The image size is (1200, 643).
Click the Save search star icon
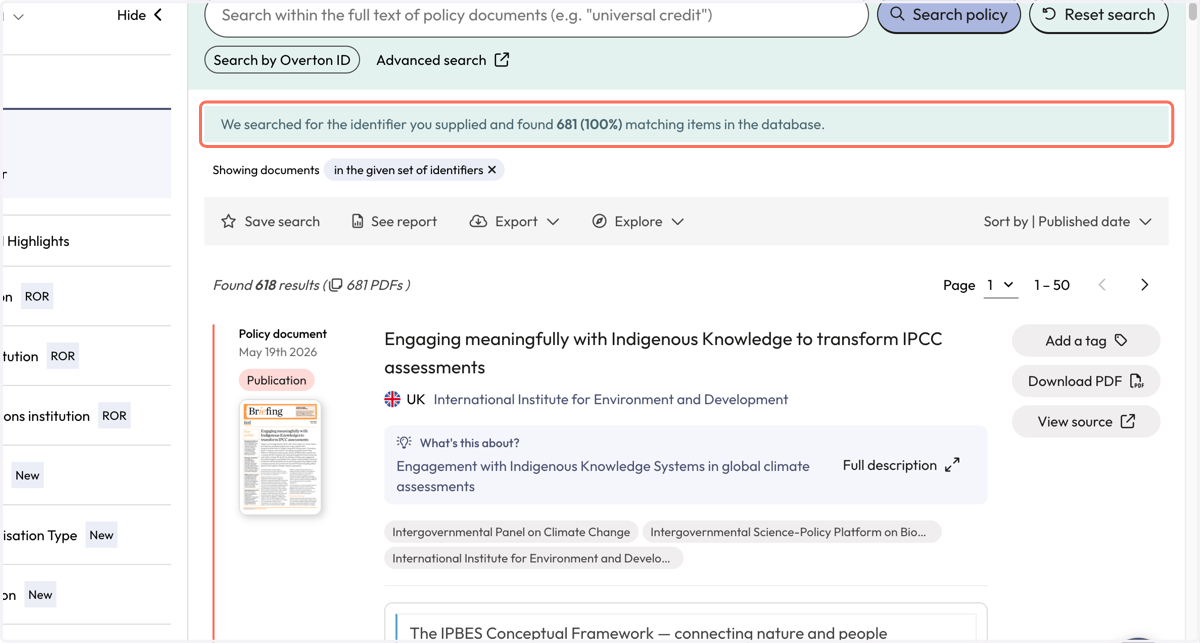228,221
